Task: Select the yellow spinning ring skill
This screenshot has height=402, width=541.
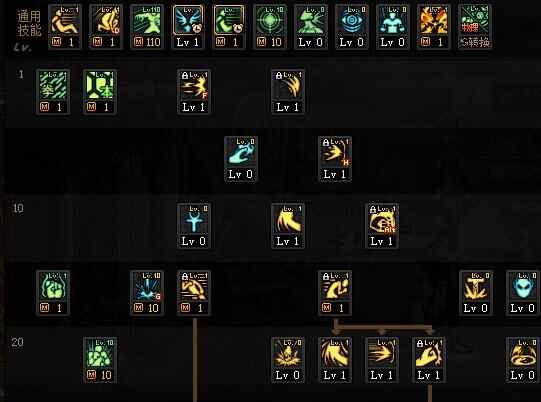Action: coord(522,360)
